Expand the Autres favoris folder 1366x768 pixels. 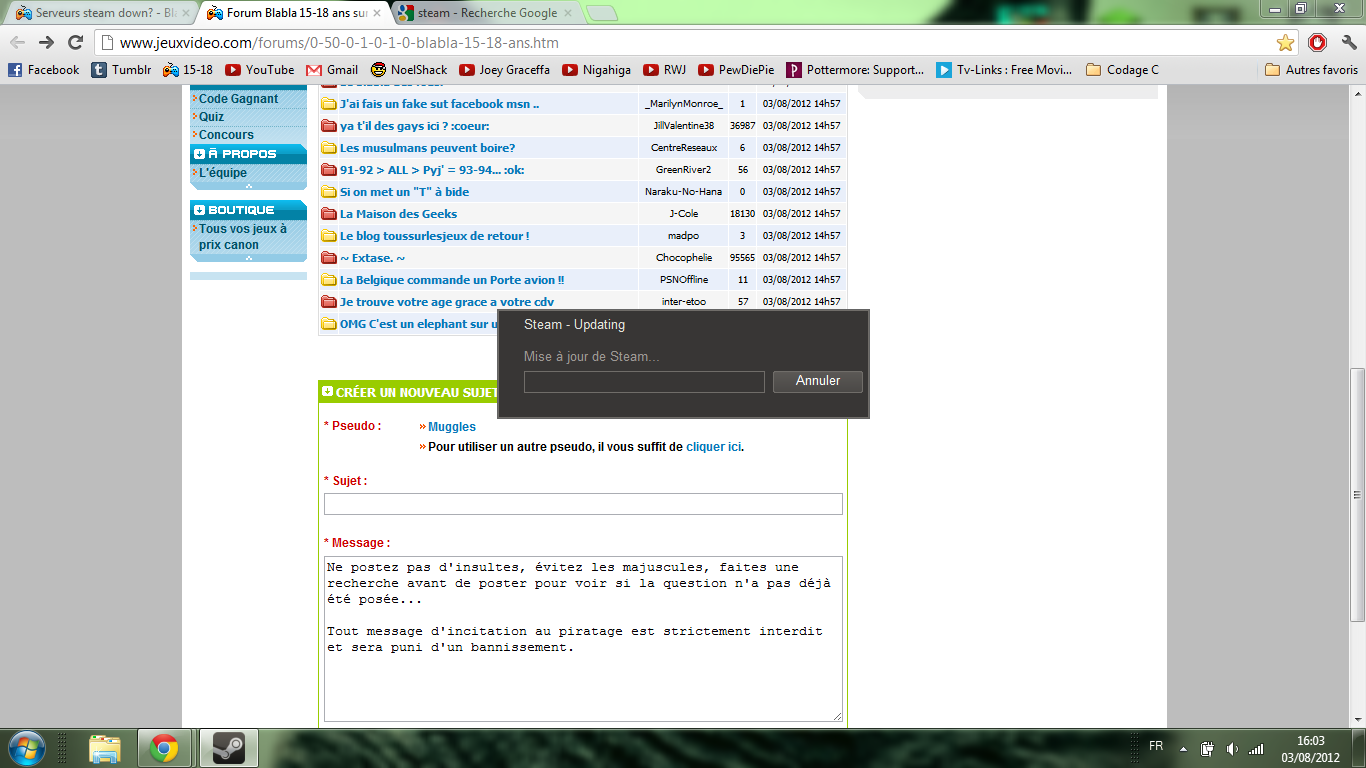pyautogui.click(x=1311, y=70)
